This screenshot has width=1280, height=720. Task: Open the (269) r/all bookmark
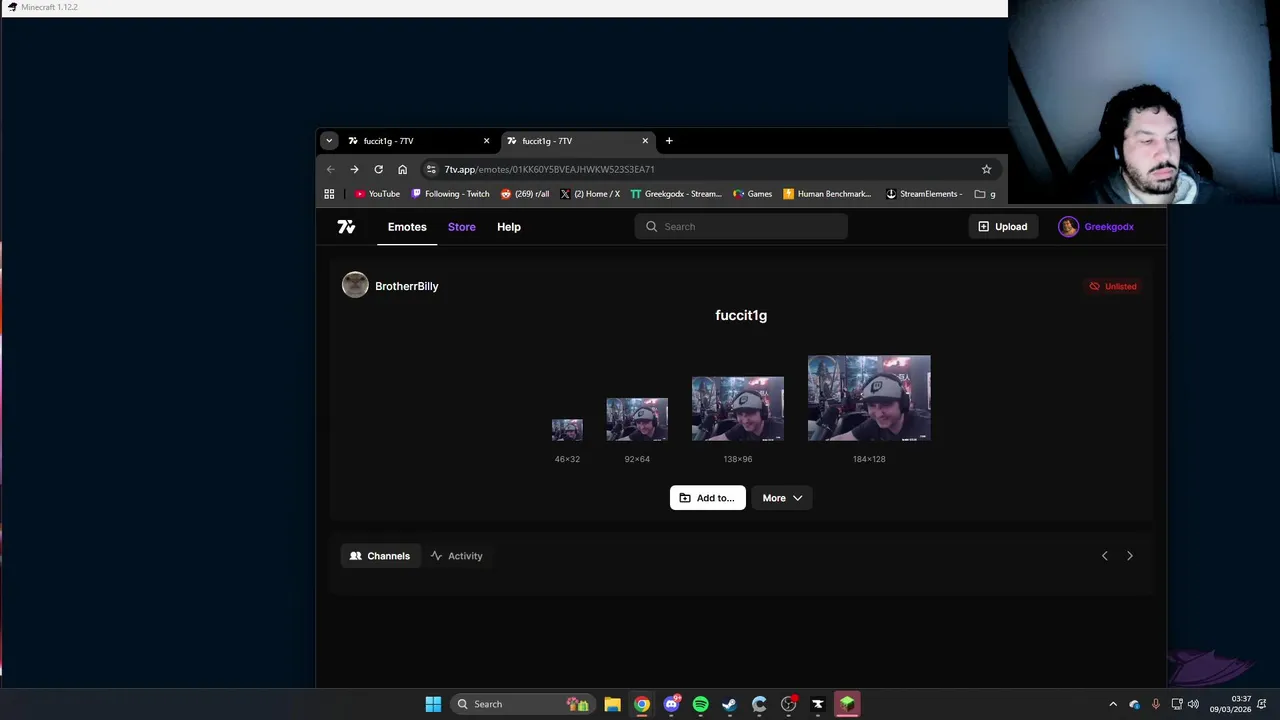point(525,194)
